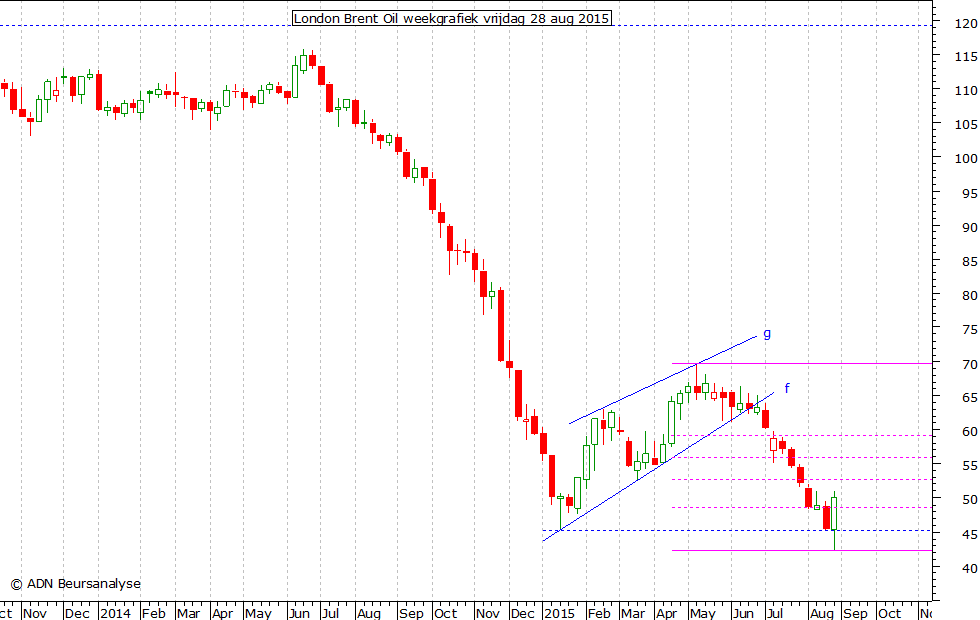Click the 105 price axis label
980x620 pixels.
coord(966,124)
